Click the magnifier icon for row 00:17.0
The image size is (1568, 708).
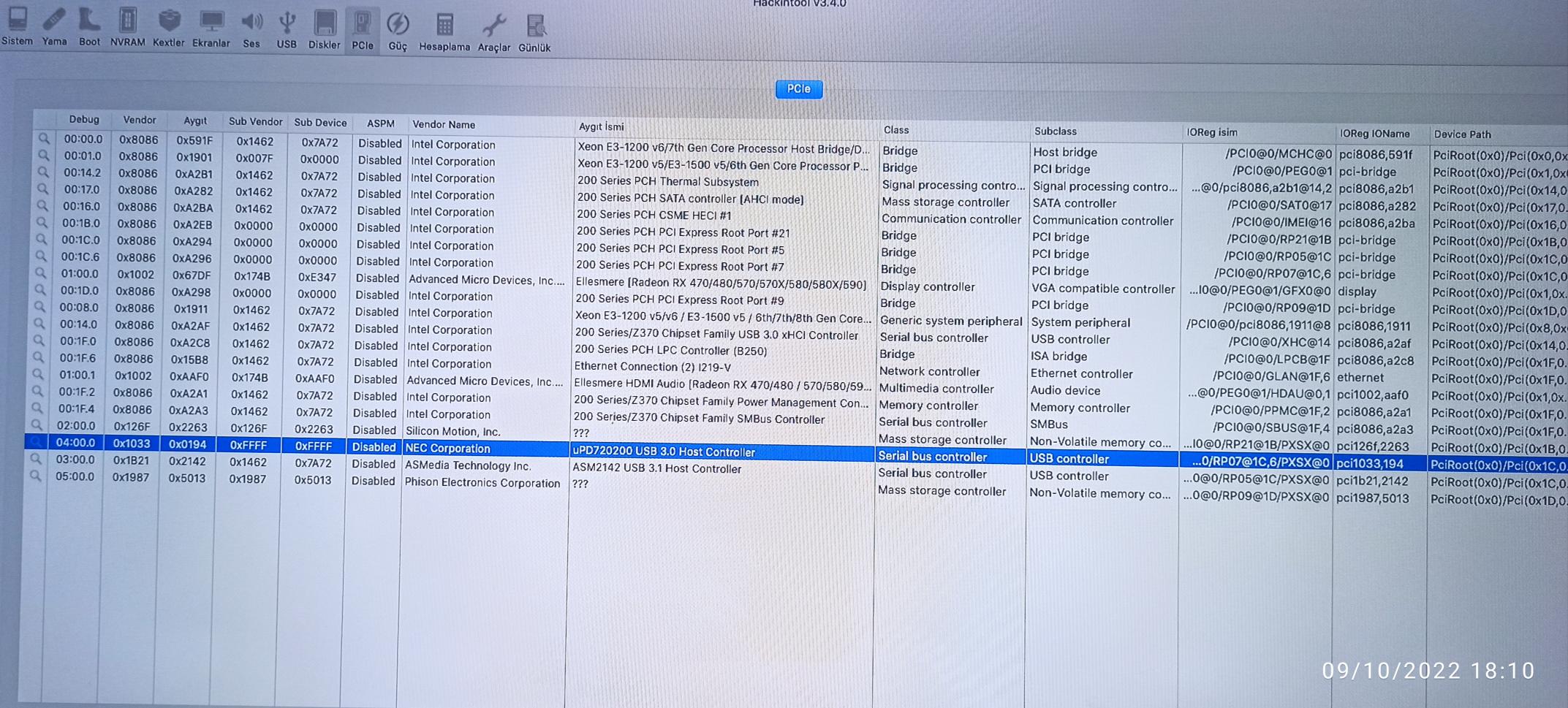tap(42, 189)
